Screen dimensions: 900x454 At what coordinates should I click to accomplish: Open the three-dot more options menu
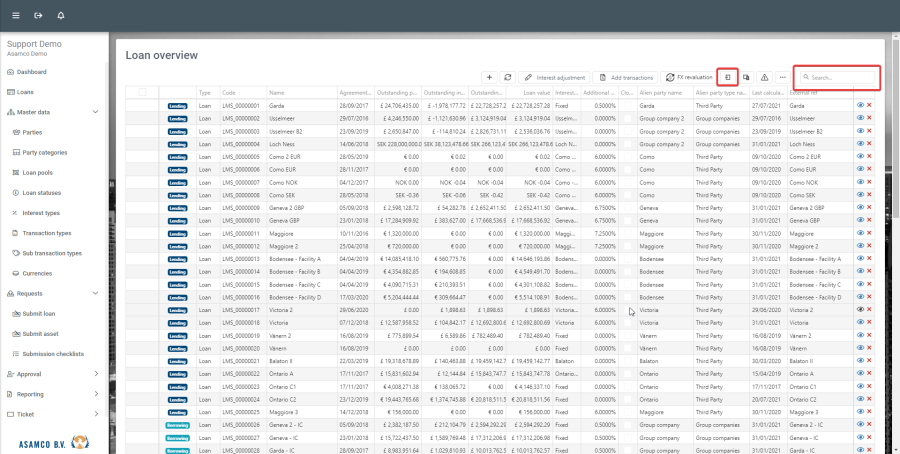(x=782, y=77)
